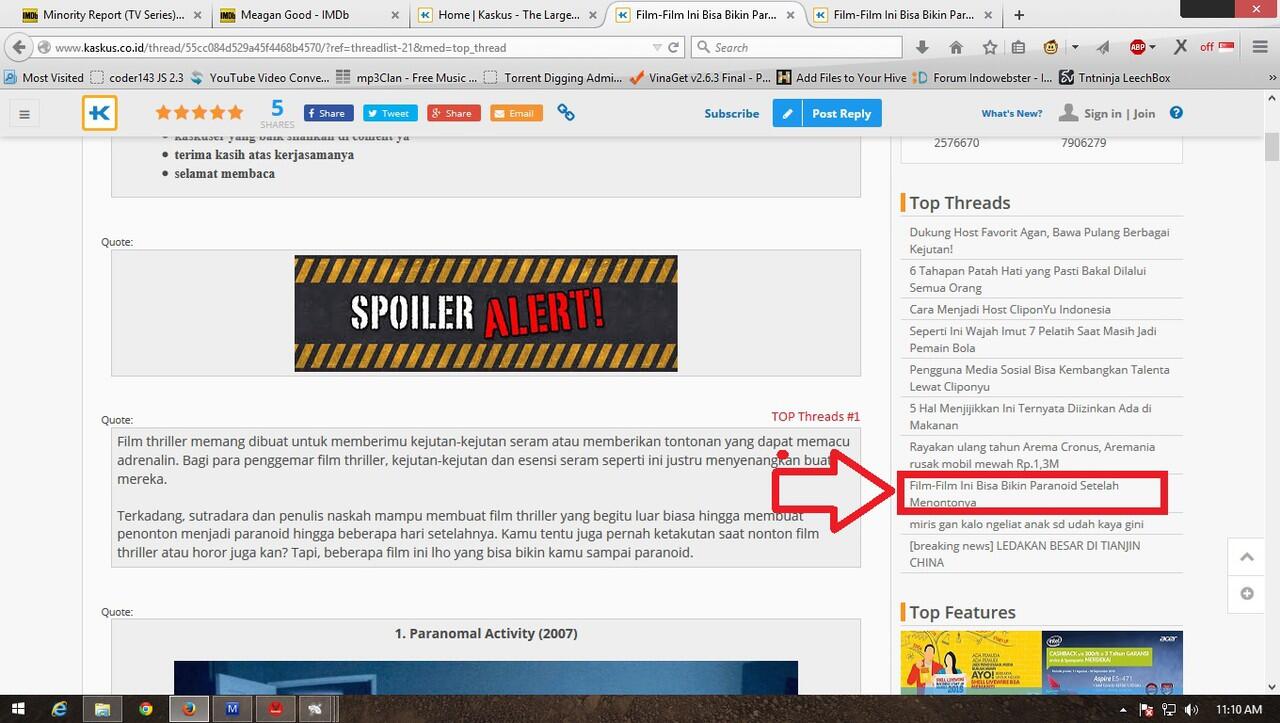1280x723 pixels.
Task: Click the paper plane toolbar icon
Action: [x=1103, y=47]
